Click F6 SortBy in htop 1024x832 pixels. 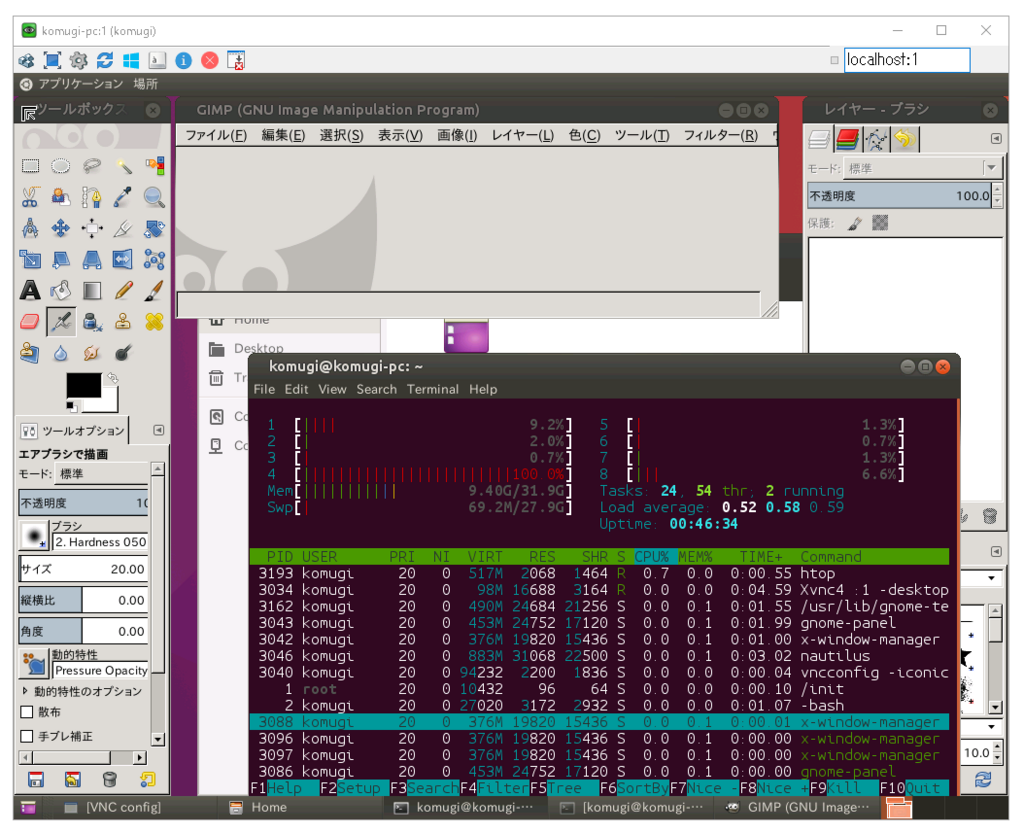634,788
